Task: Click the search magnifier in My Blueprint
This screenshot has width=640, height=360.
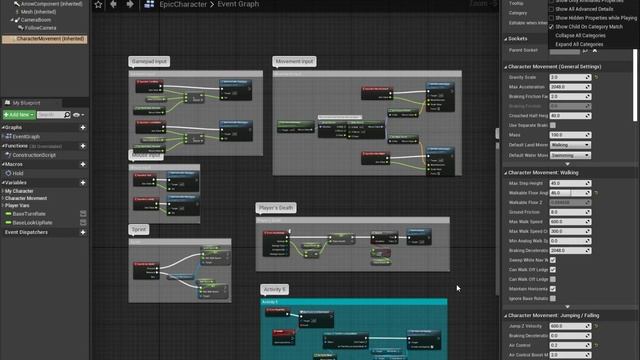Action: tap(67, 115)
